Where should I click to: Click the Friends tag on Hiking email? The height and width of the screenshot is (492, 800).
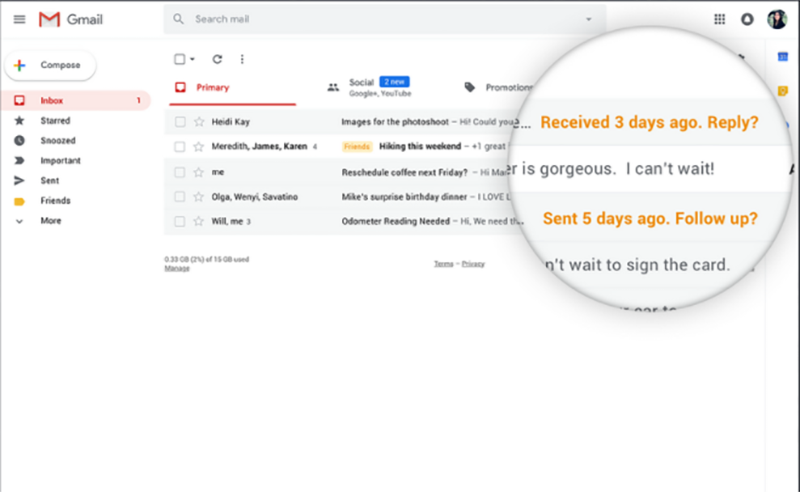(x=357, y=146)
